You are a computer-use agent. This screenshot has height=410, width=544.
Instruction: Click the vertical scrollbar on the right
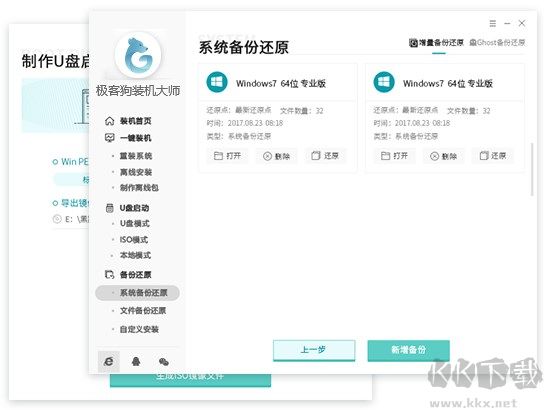532,169
